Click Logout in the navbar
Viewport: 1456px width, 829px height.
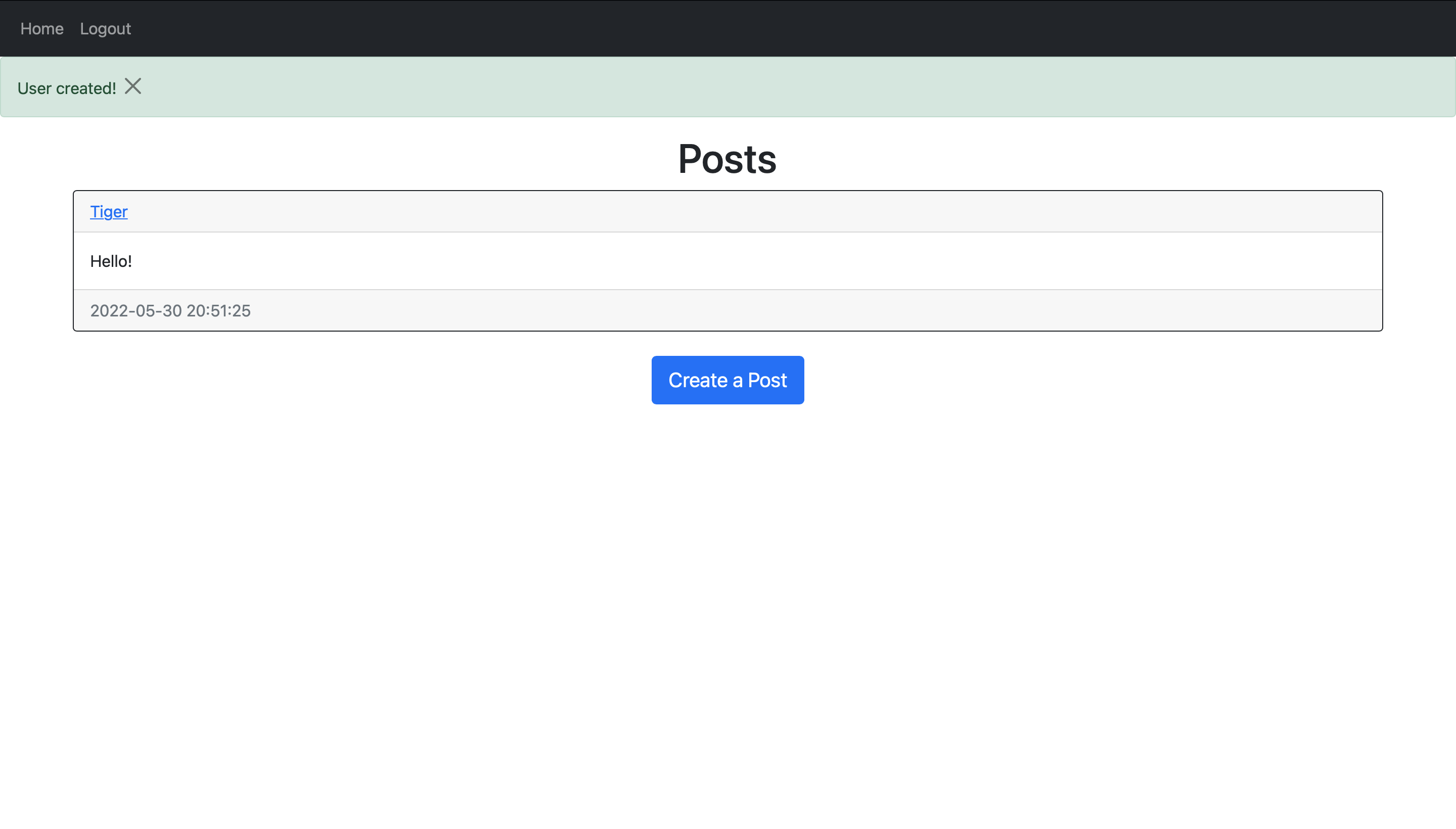click(105, 28)
